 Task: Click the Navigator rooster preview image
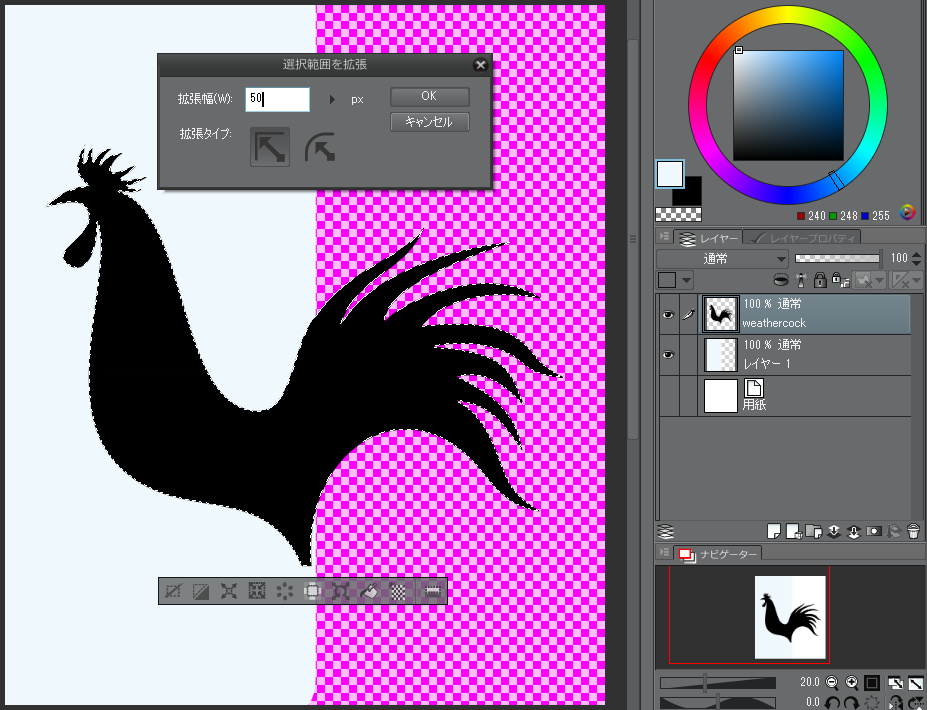(x=790, y=617)
